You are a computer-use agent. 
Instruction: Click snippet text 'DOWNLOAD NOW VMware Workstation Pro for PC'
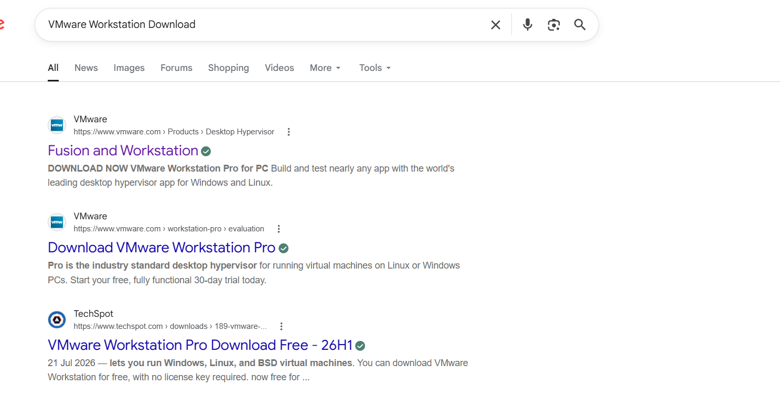[158, 169]
